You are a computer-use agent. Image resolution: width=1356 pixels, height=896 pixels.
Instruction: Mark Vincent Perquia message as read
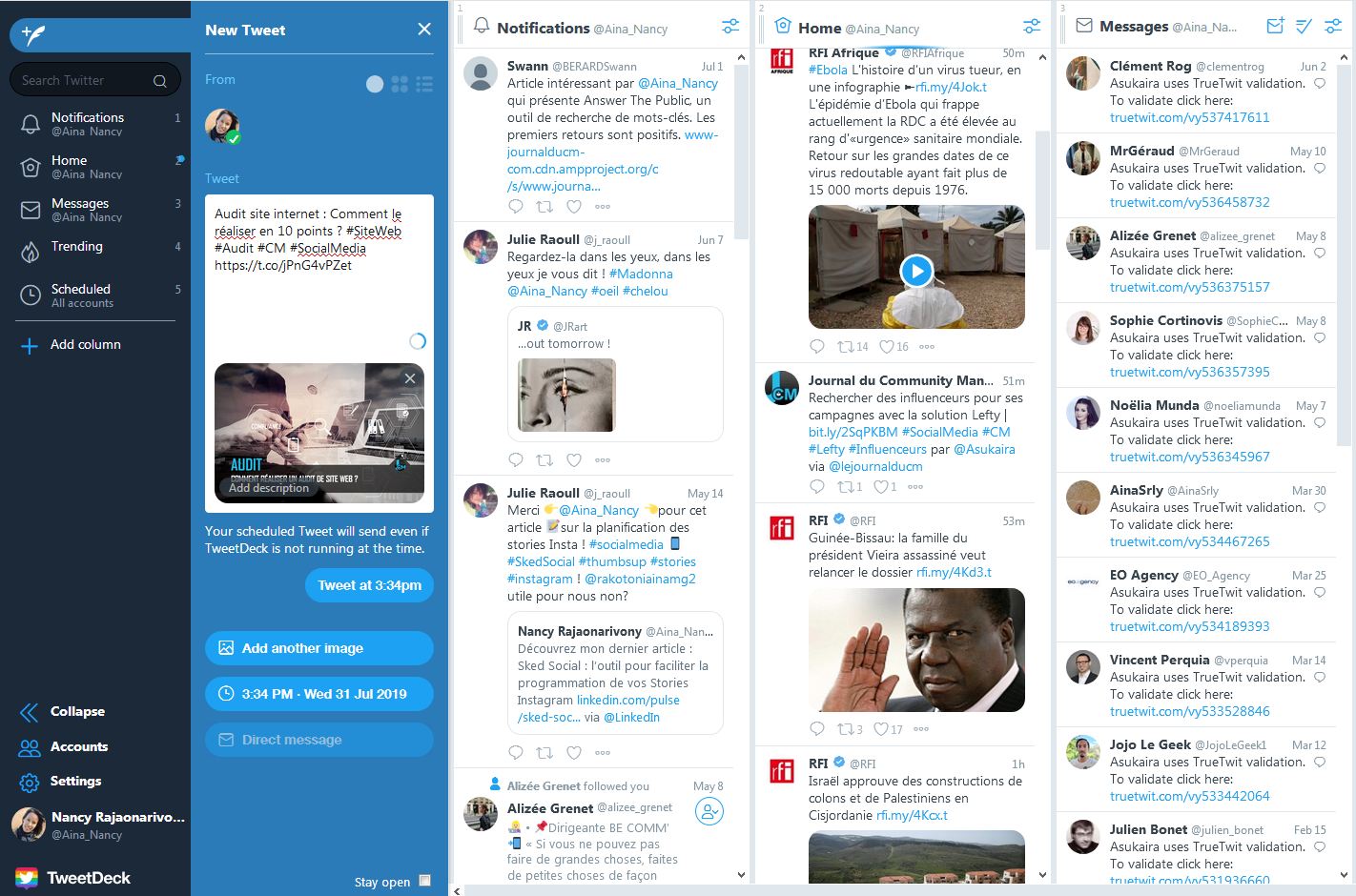[x=1320, y=677]
